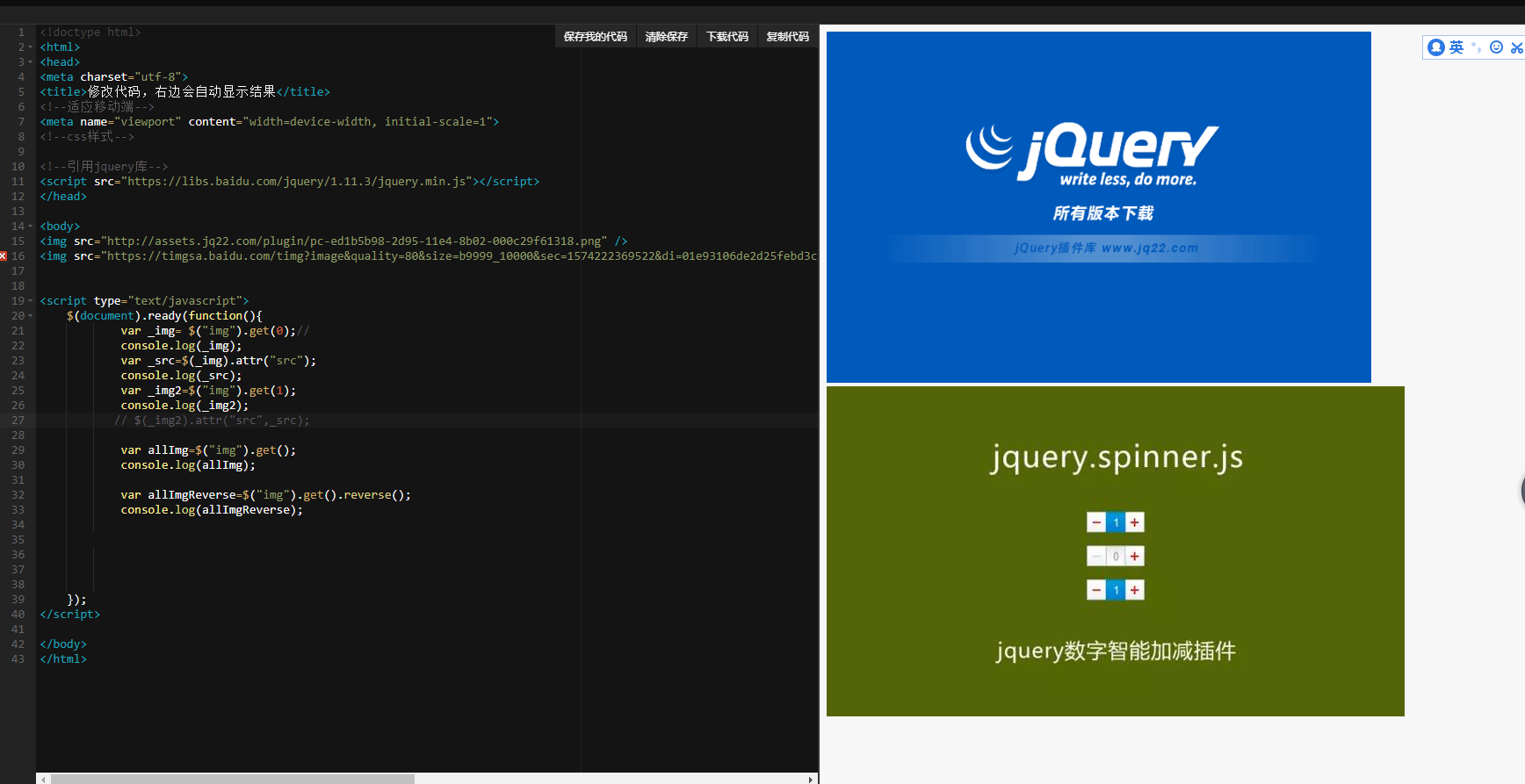Click the IME avatar logo icon
Image resolution: width=1525 pixels, height=784 pixels.
[1436, 47]
